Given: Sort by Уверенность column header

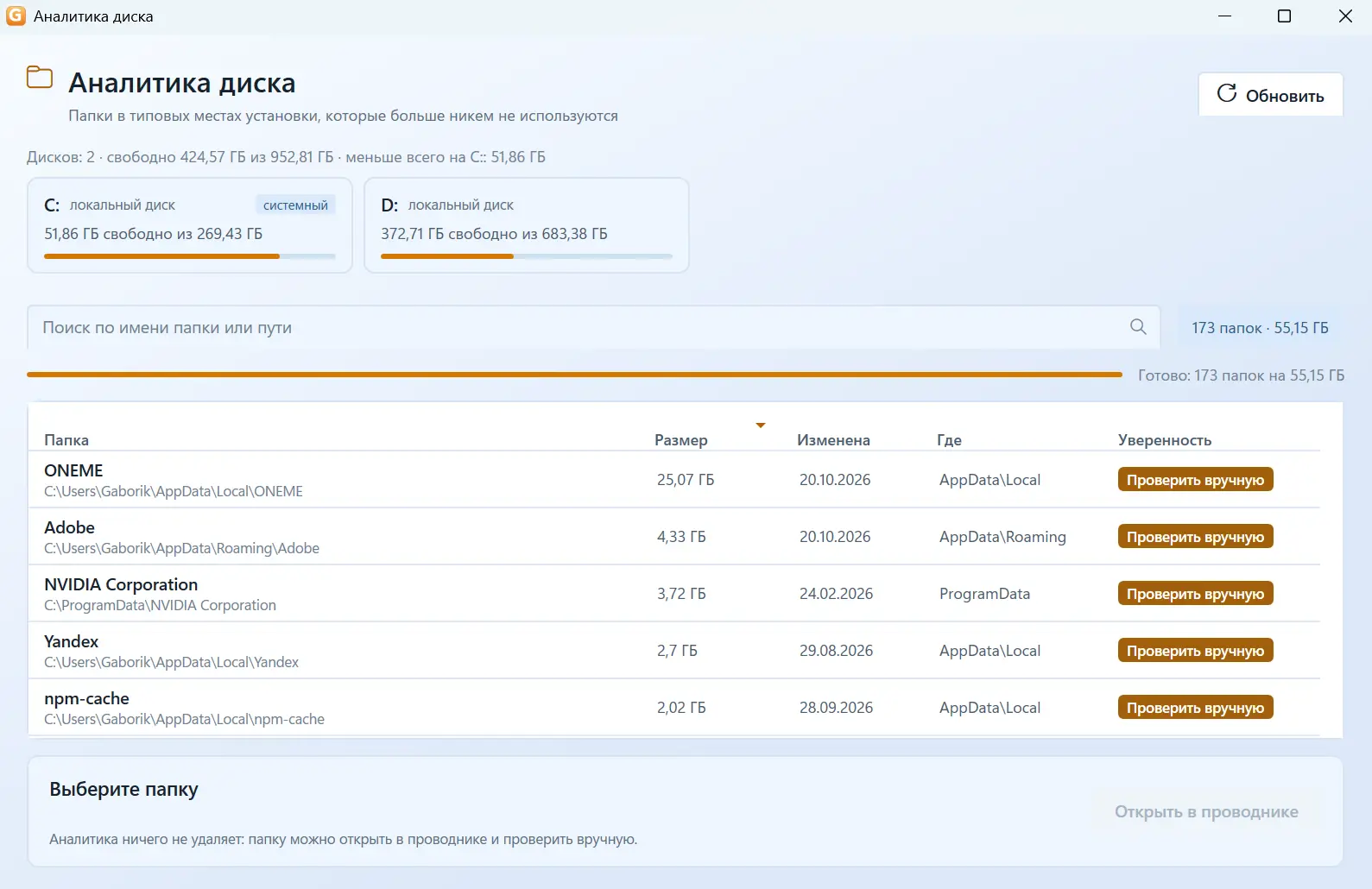Looking at the screenshot, I should 1165,440.
